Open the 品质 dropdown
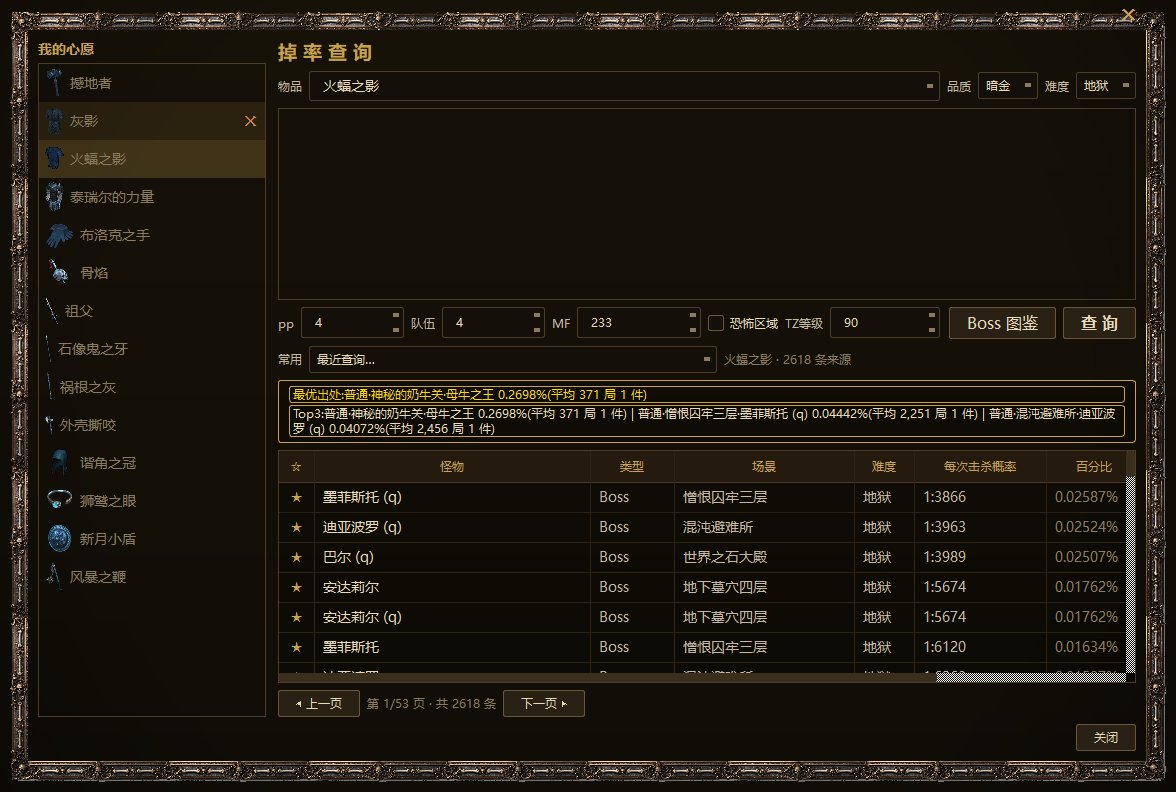 (1007, 86)
